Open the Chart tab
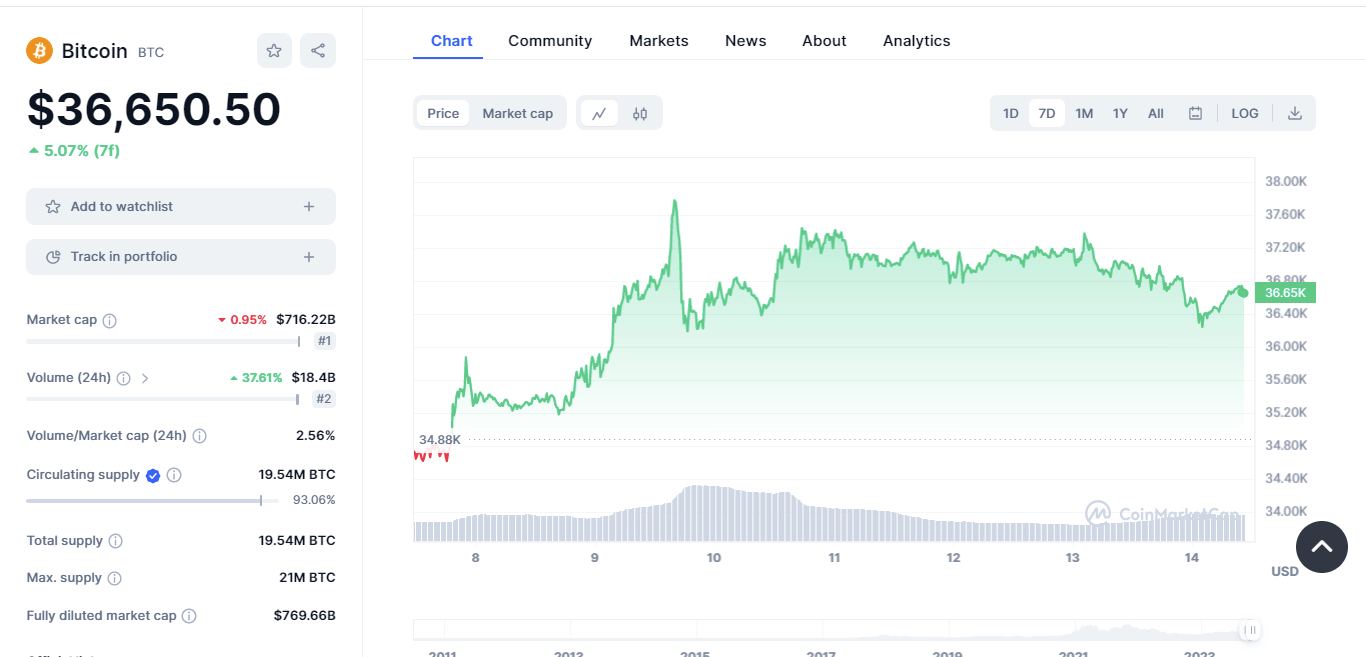Viewport: 1366px width, 657px height. coord(451,41)
